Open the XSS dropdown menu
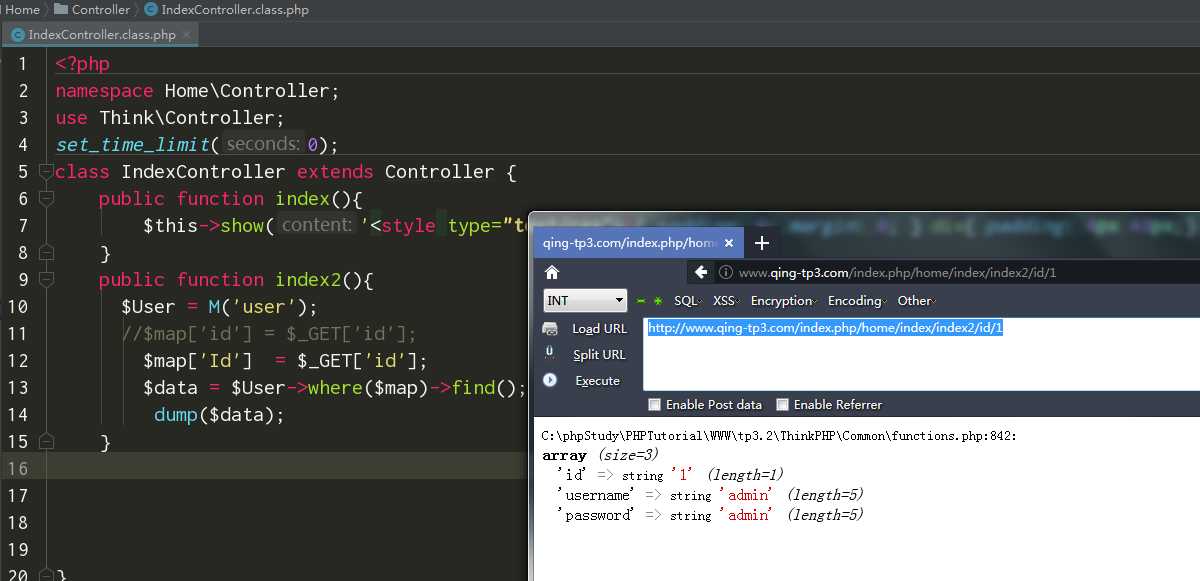 coord(726,301)
